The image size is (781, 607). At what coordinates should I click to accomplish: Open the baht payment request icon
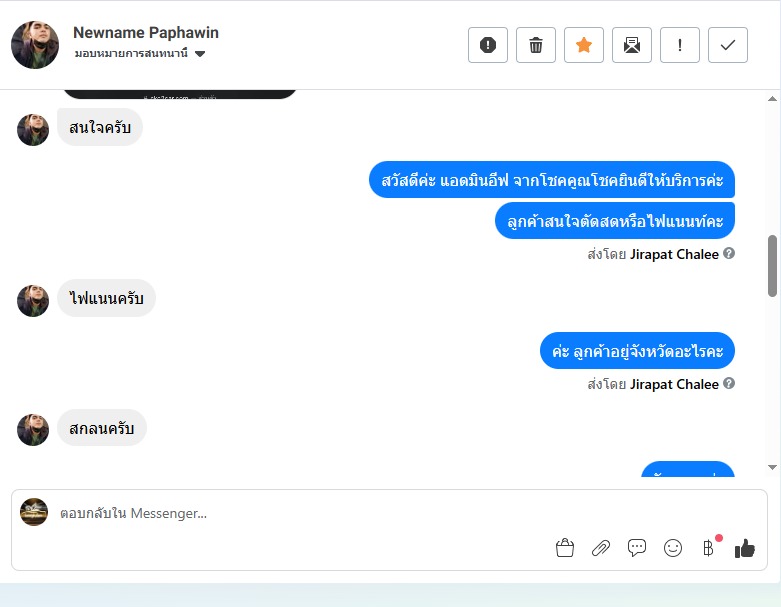(x=709, y=548)
